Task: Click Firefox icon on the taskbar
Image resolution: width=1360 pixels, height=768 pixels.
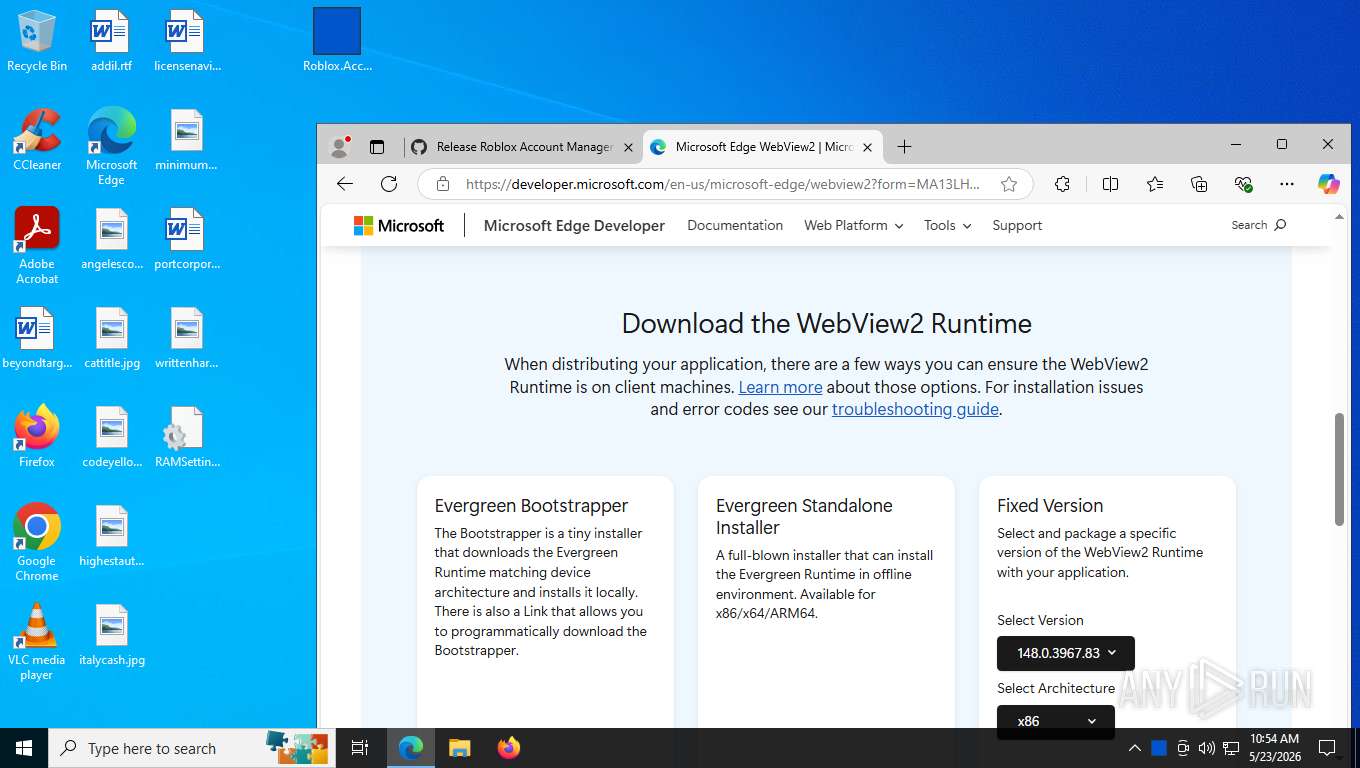Action: point(509,748)
